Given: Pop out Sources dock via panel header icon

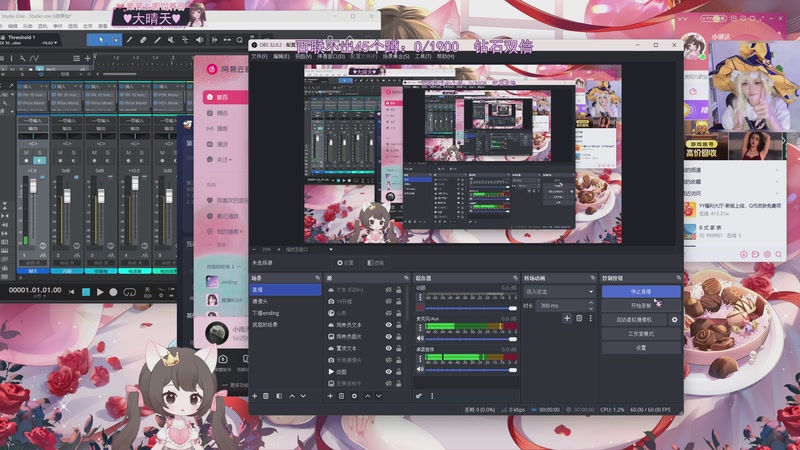Looking at the screenshot, I should 406,278.
